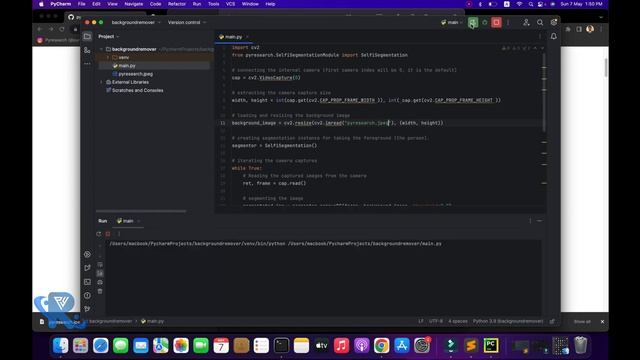640x360 pixels.
Task: Open Problems tool window icon in left stripe
Action: point(87,295)
